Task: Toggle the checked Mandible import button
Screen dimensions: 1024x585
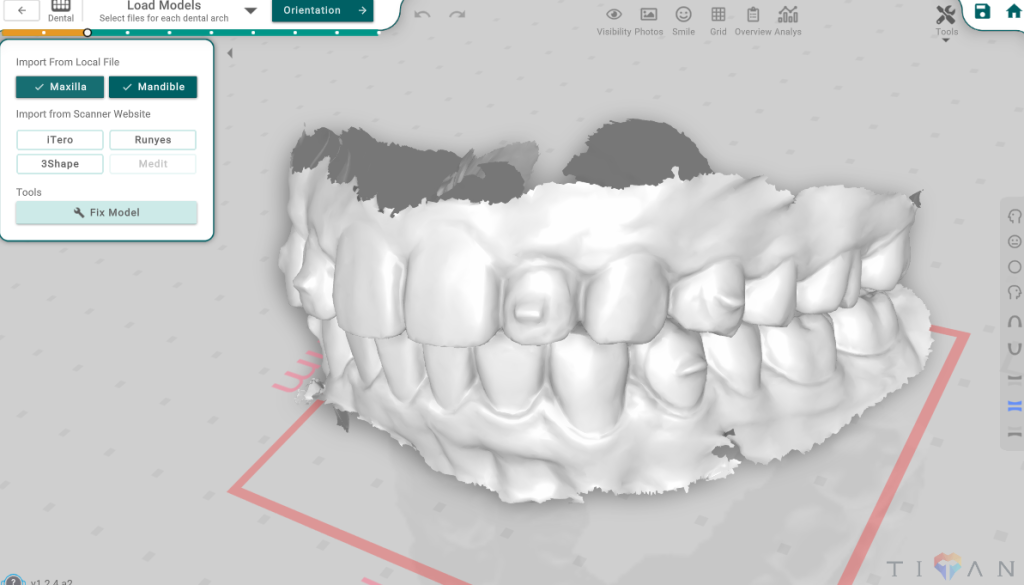Action: (x=153, y=87)
